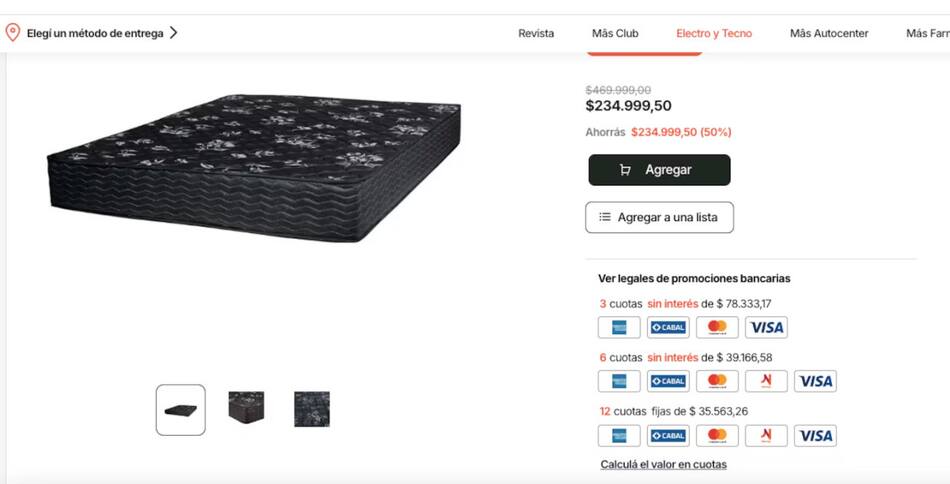
Task: Select the Electro y Tecno tab
Action: [714, 33]
